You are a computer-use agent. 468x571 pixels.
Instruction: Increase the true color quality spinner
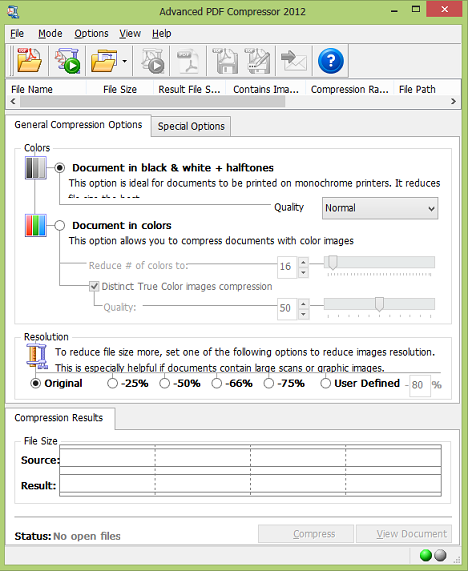303,303
